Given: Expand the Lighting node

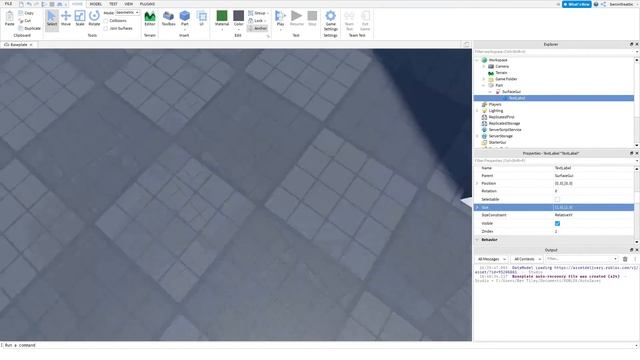Looking at the screenshot, I should click(477, 111).
